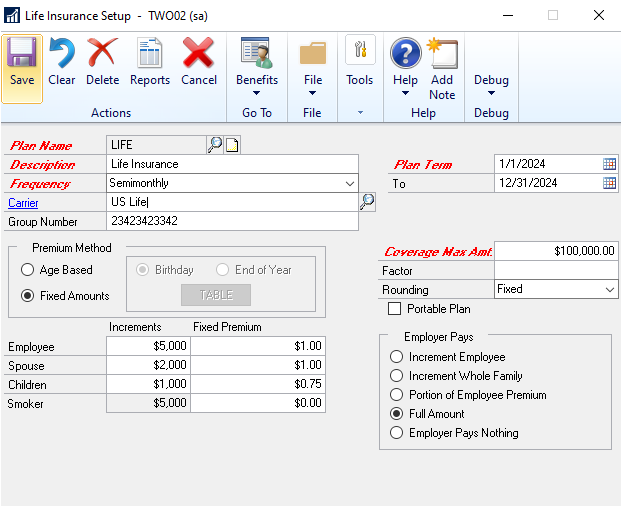Expand the File dropdown arrow
622x507 pixels.
312,93
